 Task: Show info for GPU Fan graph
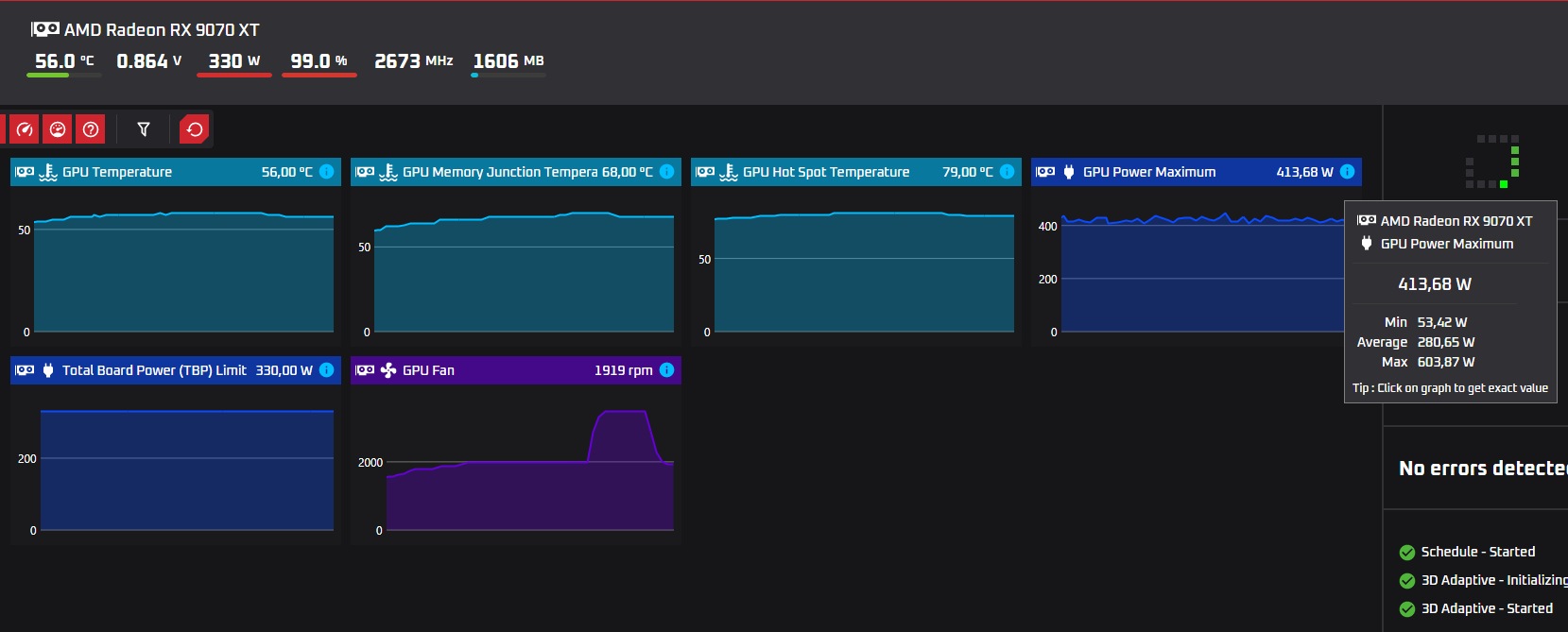(x=666, y=369)
